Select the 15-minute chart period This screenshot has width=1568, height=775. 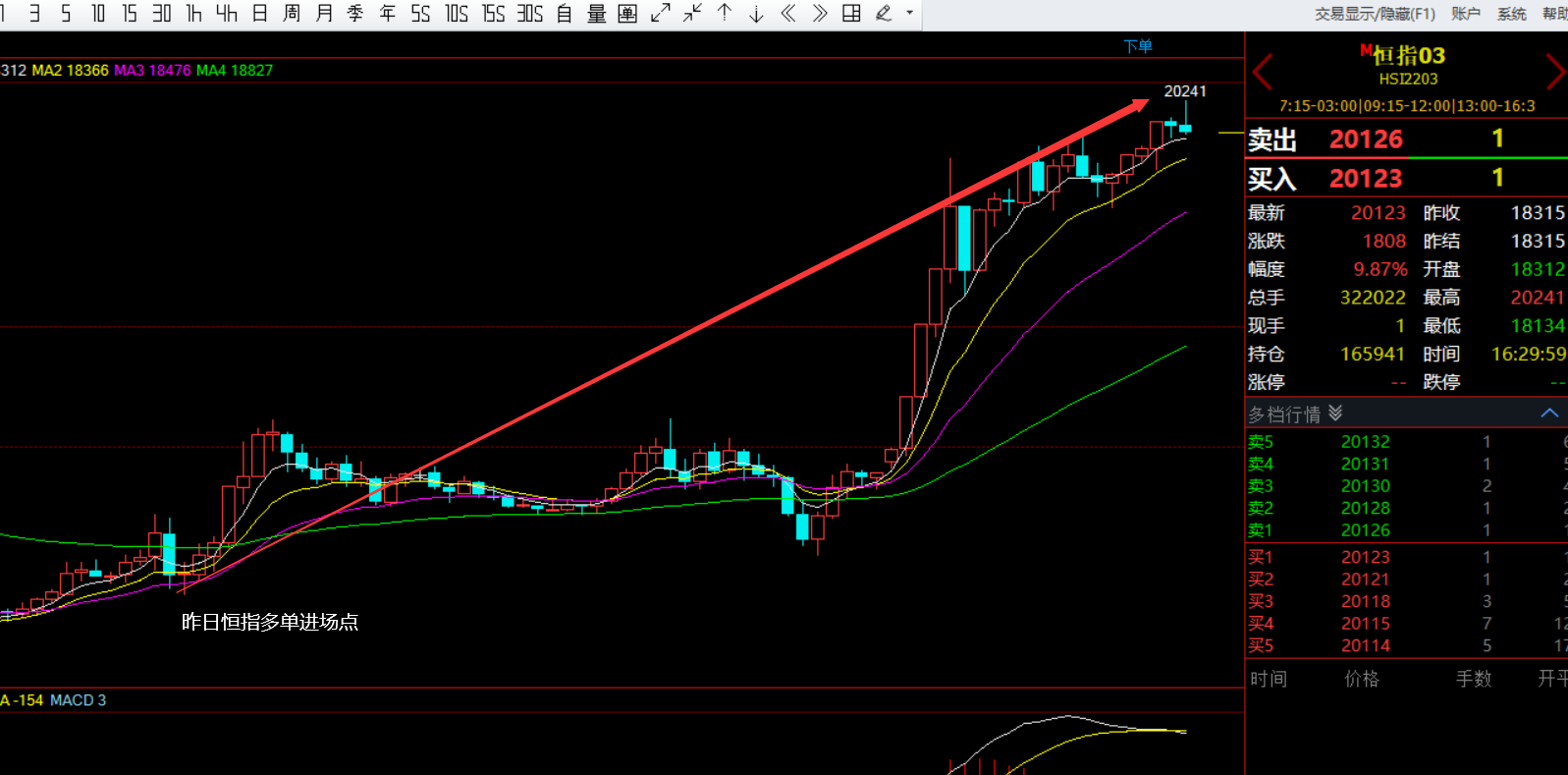(130, 14)
